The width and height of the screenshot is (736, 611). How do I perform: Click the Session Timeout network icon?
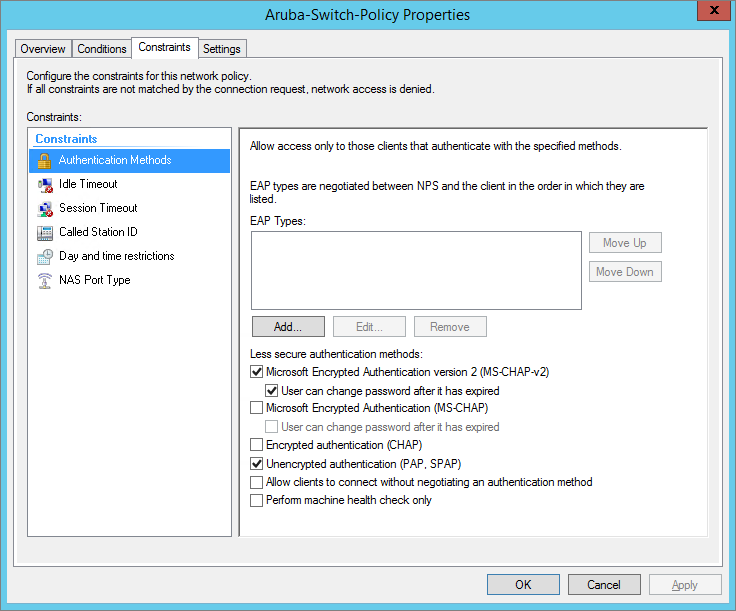[45, 209]
